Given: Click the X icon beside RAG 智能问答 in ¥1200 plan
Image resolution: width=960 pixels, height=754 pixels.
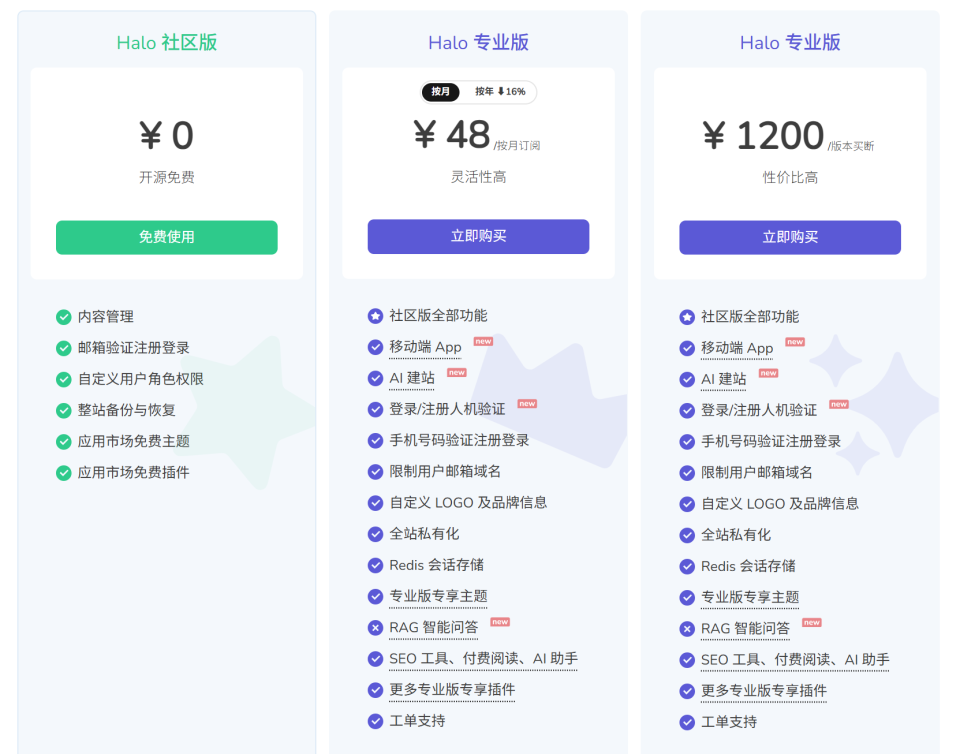Looking at the screenshot, I should 687,629.
